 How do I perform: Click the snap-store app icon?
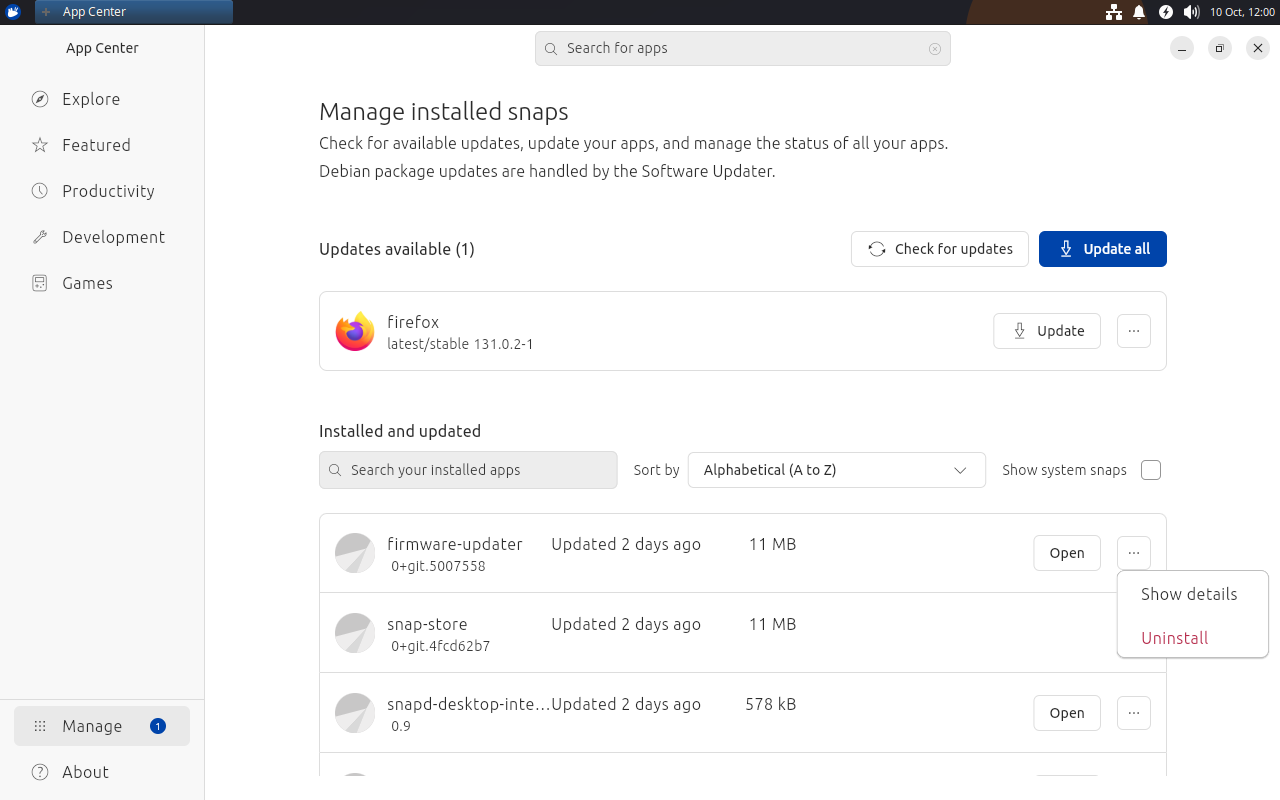(x=355, y=633)
